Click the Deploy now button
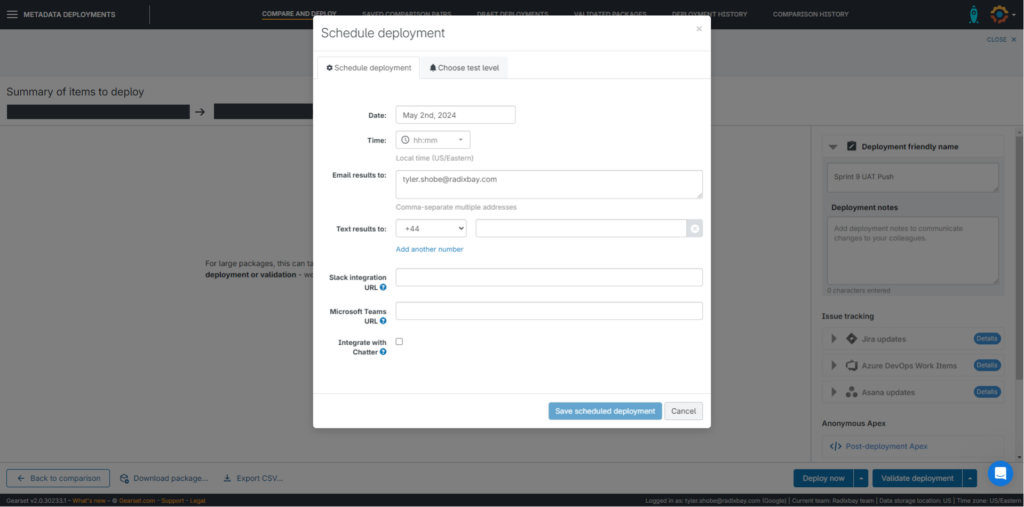 [x=824, y=478]
